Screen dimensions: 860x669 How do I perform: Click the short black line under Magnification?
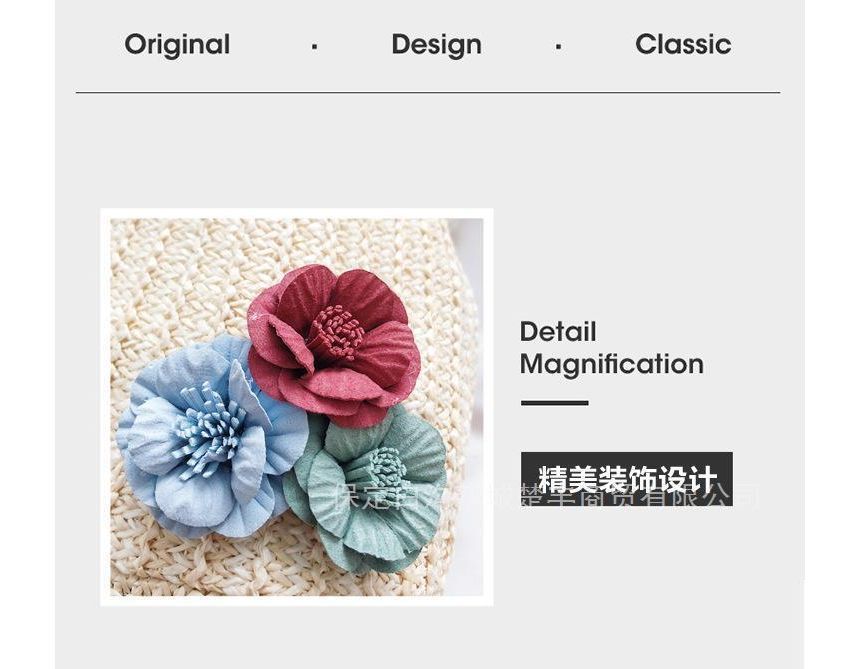(x=555, y=403)
